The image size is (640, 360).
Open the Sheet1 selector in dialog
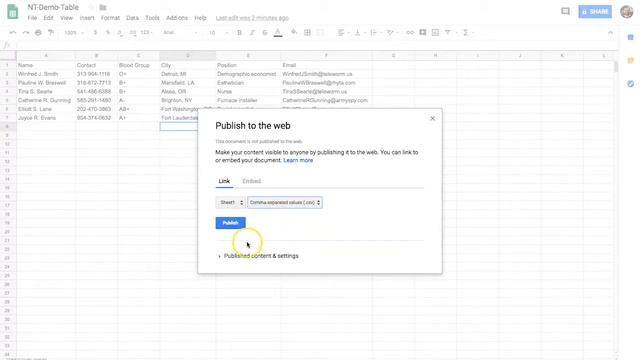point(230,202)
